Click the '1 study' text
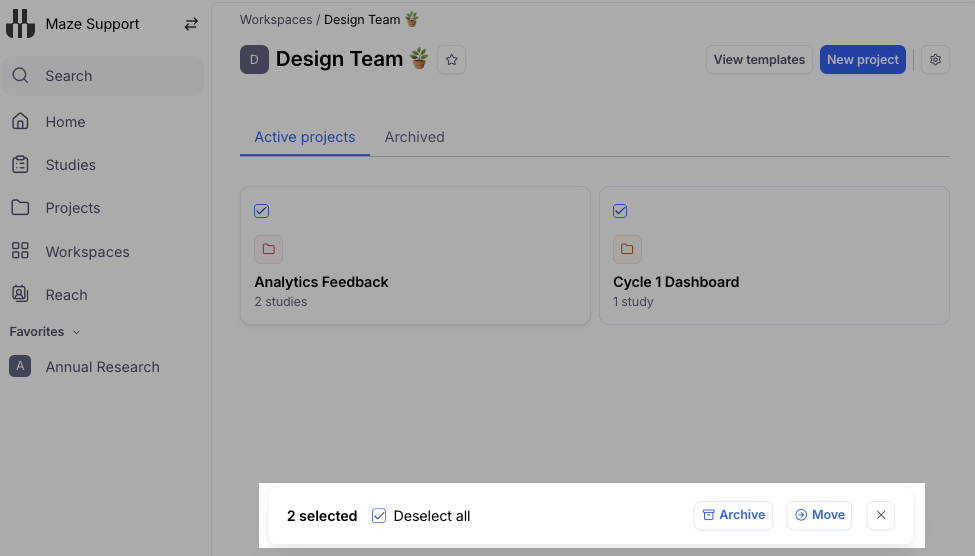This screenshot has width=975, height=556. 633,302
